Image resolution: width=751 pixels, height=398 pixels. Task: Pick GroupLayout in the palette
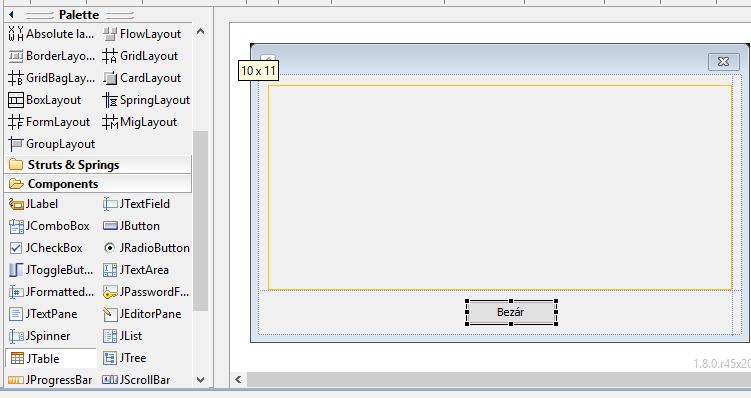[52, 144]
